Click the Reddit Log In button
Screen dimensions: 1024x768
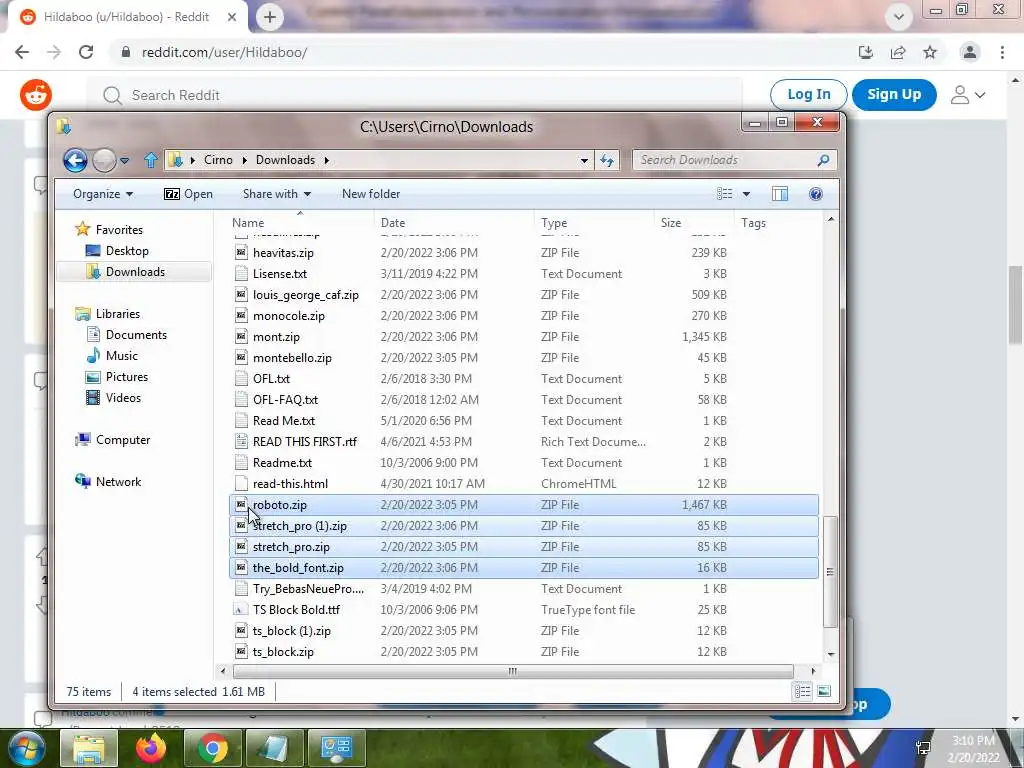click(x=808, y=95)
